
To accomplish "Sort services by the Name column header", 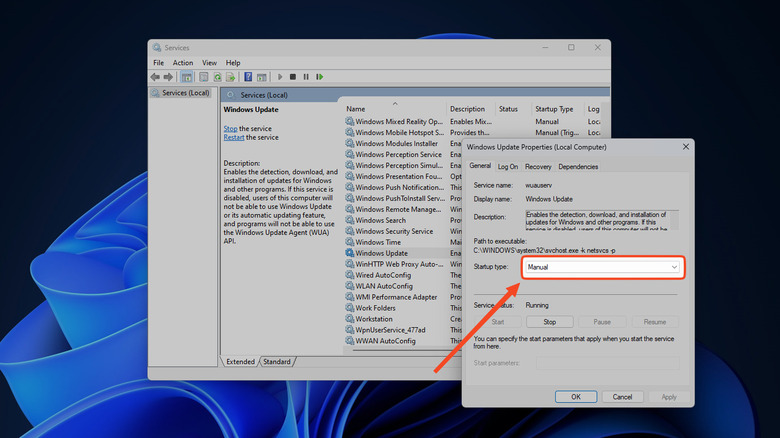I will (x=356, y=109).
